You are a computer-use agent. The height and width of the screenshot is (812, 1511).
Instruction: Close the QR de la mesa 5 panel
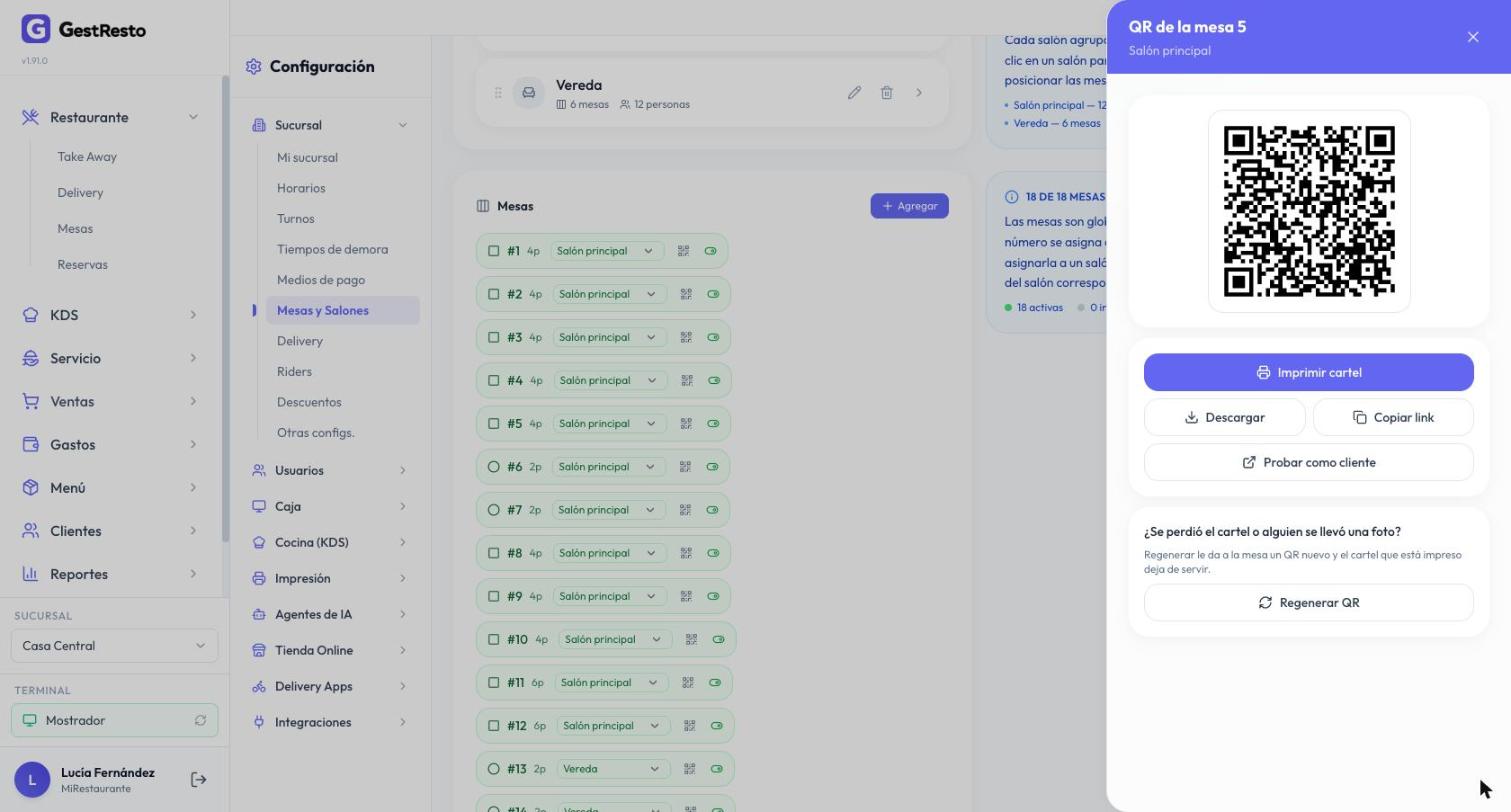point(1473,37)
